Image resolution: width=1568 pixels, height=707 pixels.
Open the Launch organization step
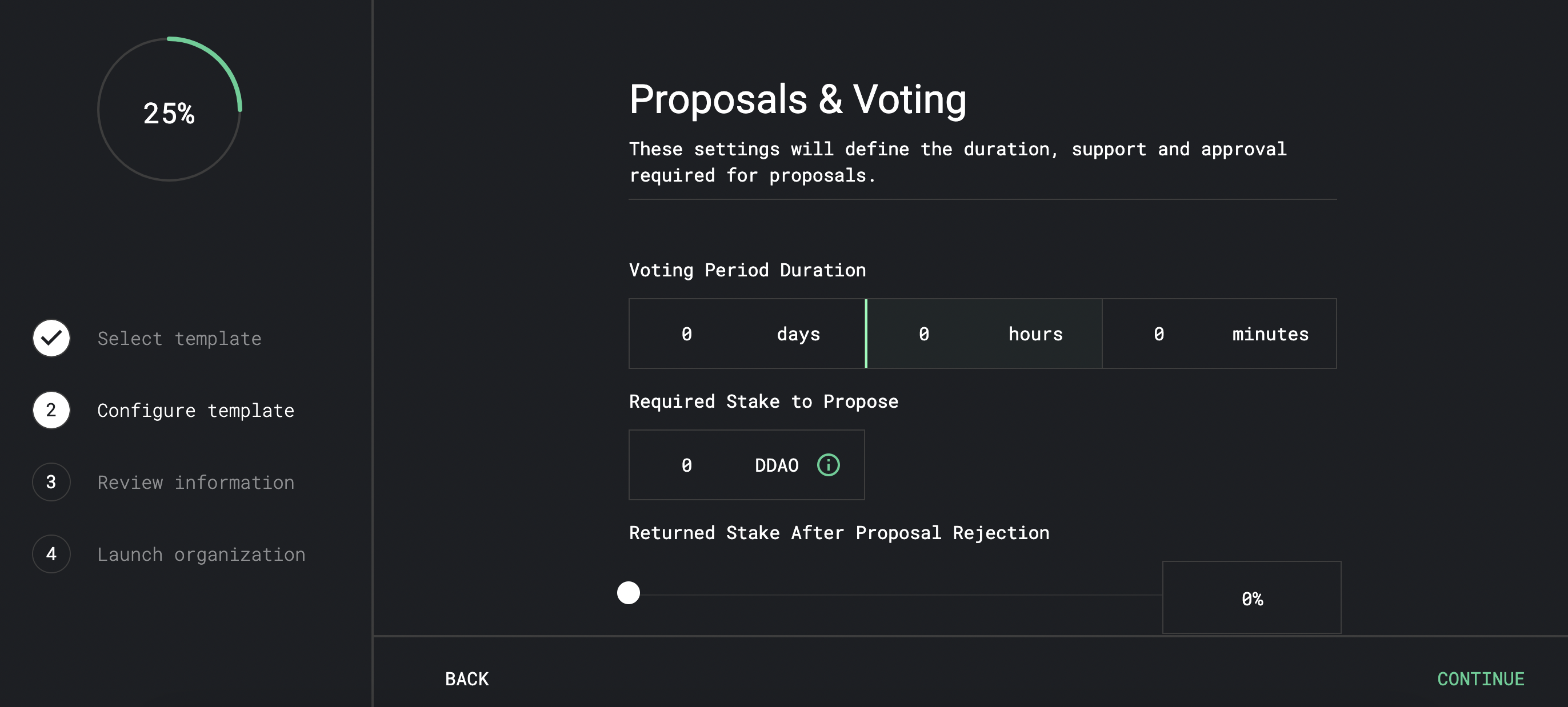pyautogui.click(x=202, y=554)
